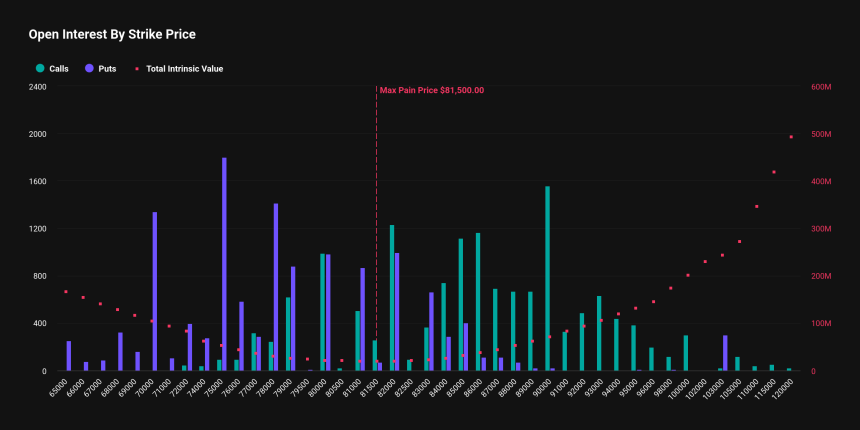Select the Puts bar at 78000 strike
The width and height of the screenshot is (860, 430).
coord(276,287)
